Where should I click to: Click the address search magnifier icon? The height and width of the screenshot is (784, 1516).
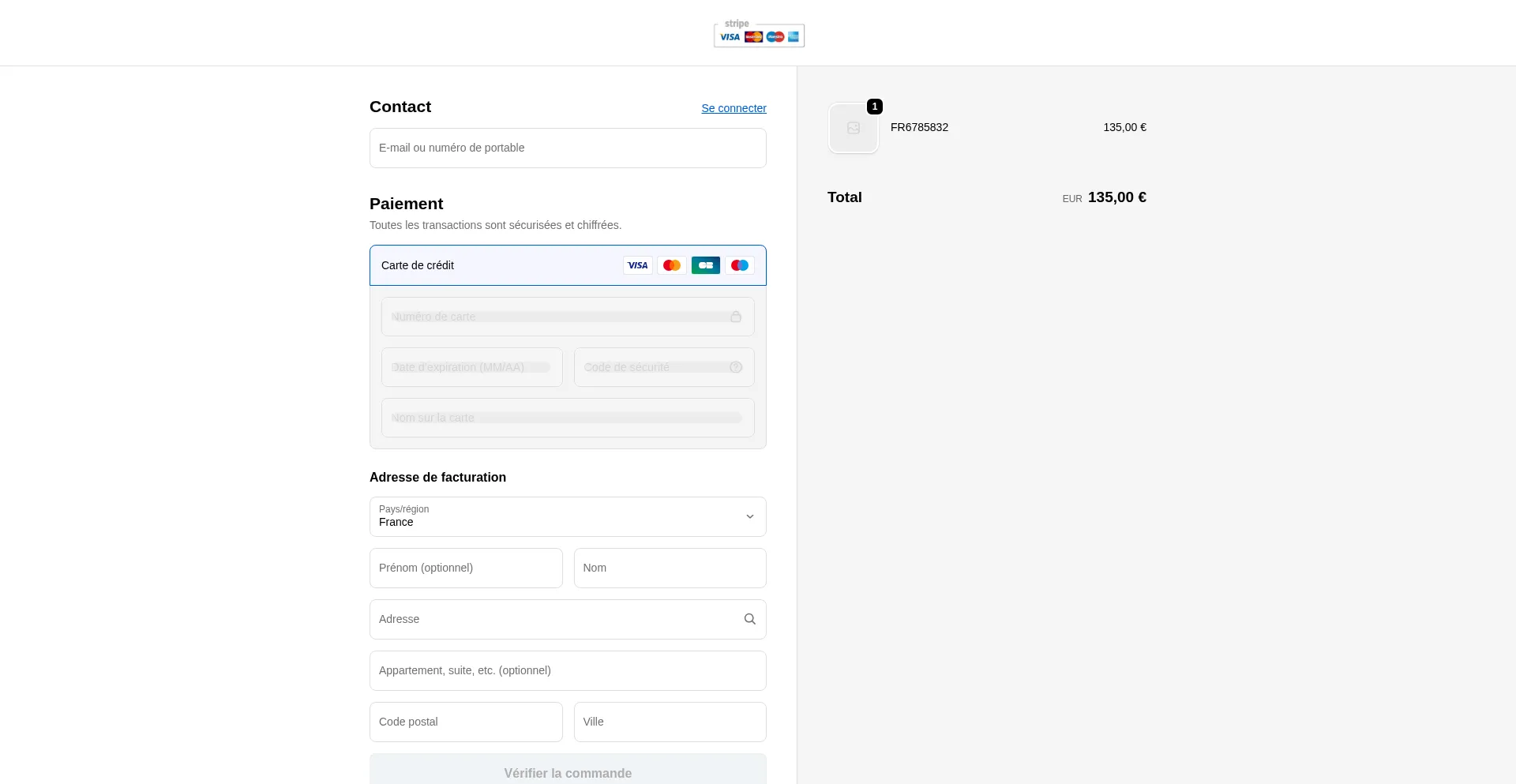[x=750, y=619]
